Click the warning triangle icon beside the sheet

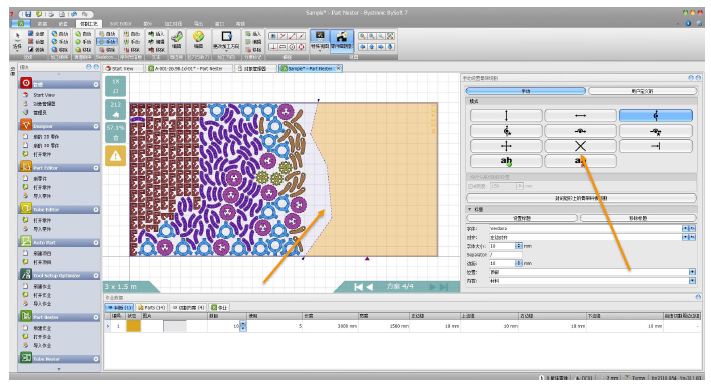point(116,156)
